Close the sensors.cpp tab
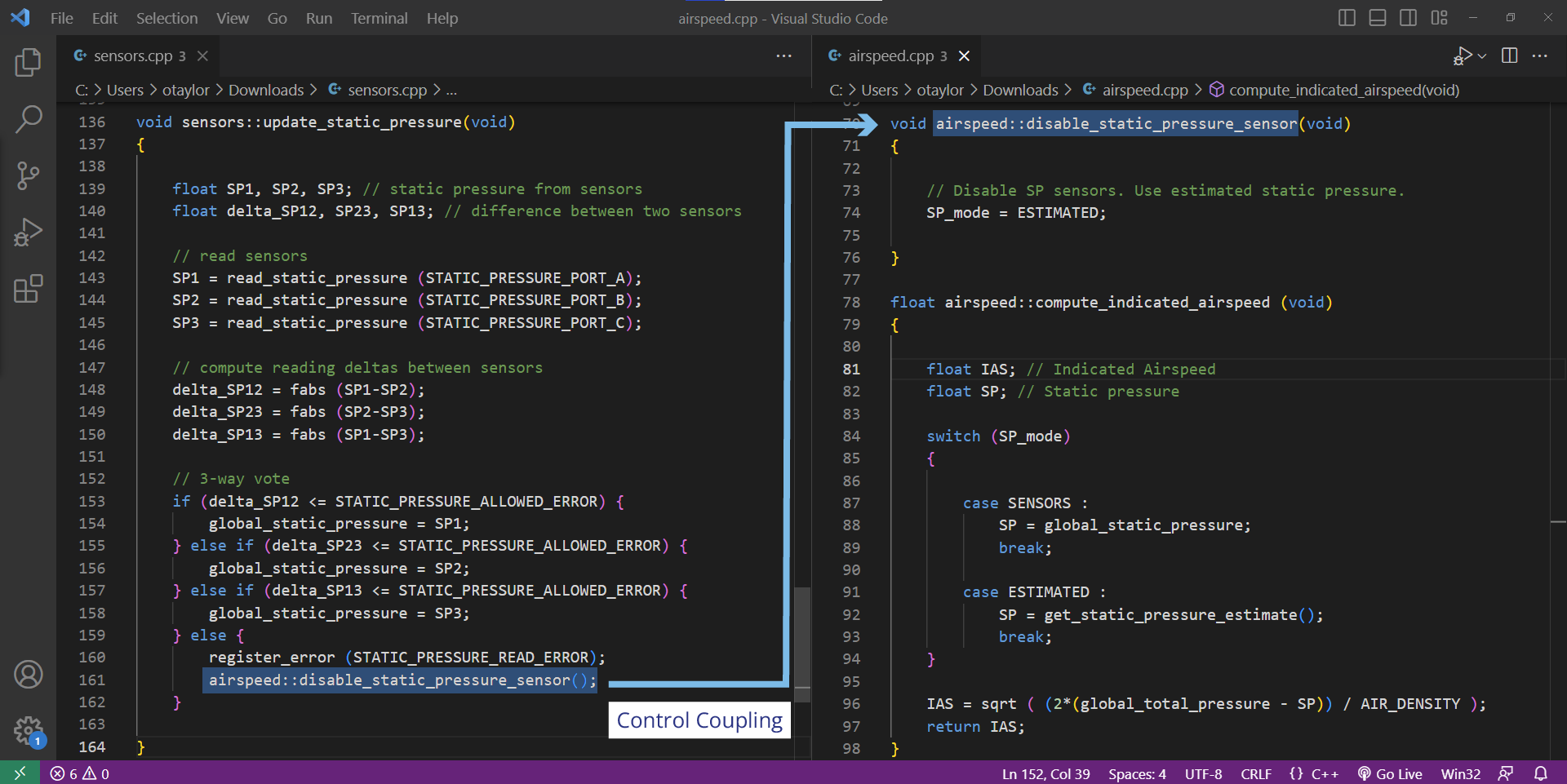This screenshot has height=784, width=1567. [202, 55]
